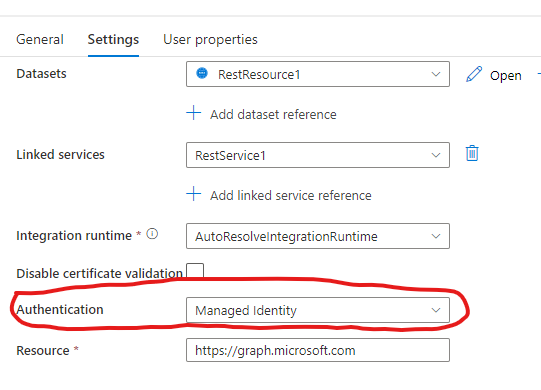Click Add linked service reference link
This screenshot has width=541, height=390.
tap(291, 195)
